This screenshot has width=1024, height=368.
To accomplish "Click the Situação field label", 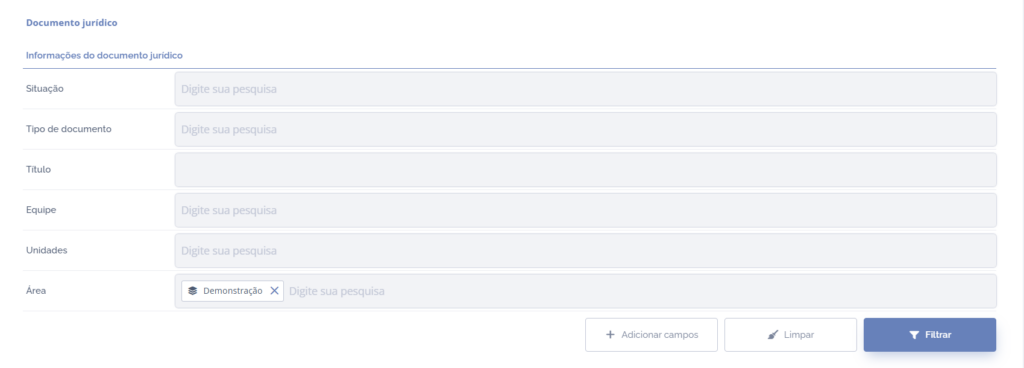I will [45, 89].
